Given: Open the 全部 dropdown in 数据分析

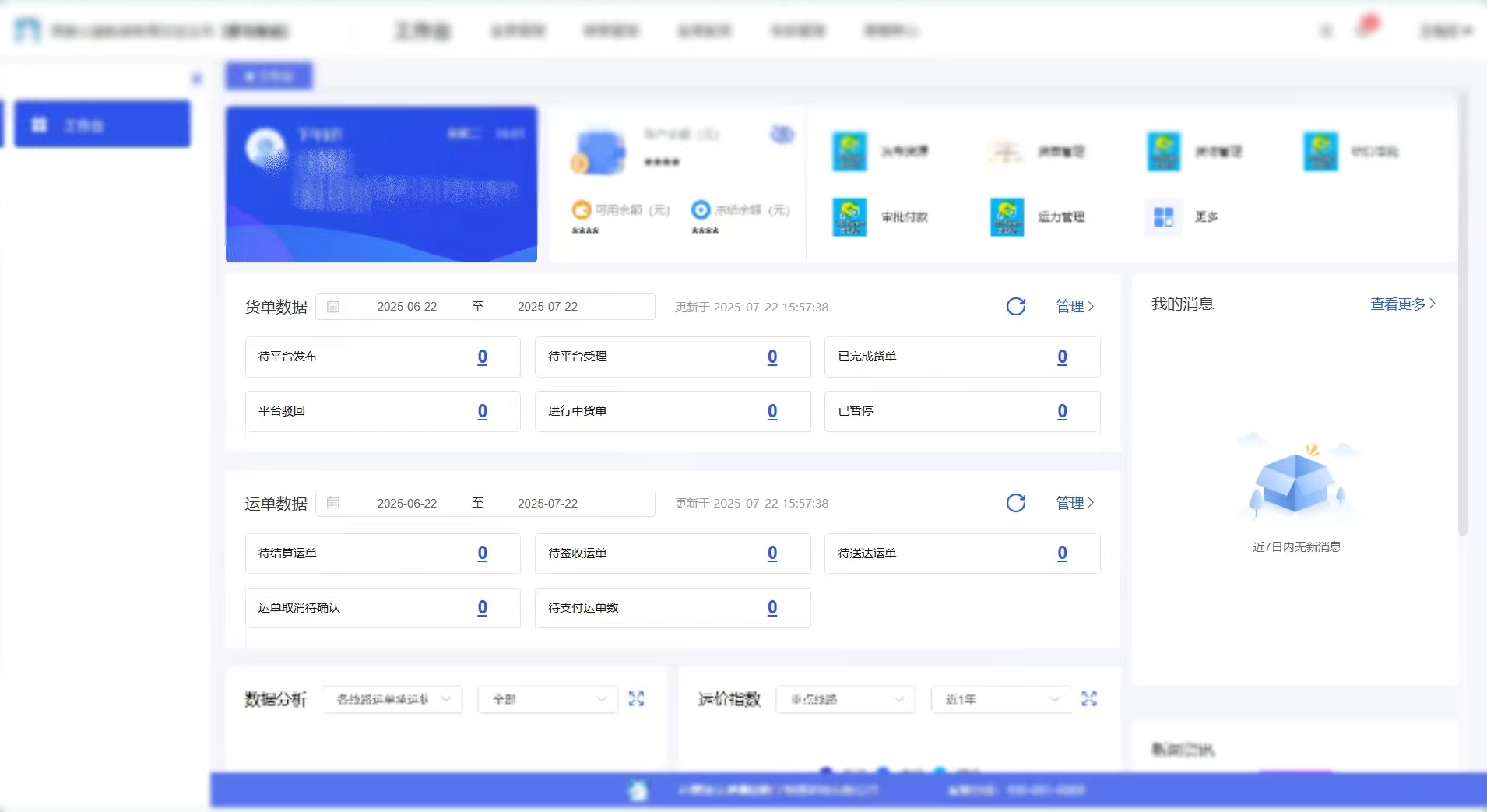Looking at the screenshot, I should click(x=547, y=699).
